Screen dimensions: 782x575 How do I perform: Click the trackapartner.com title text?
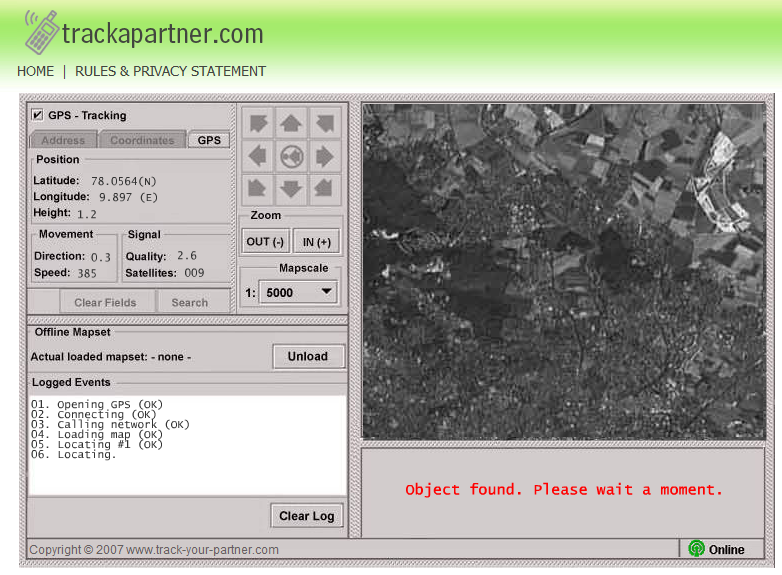pos(163,34)
